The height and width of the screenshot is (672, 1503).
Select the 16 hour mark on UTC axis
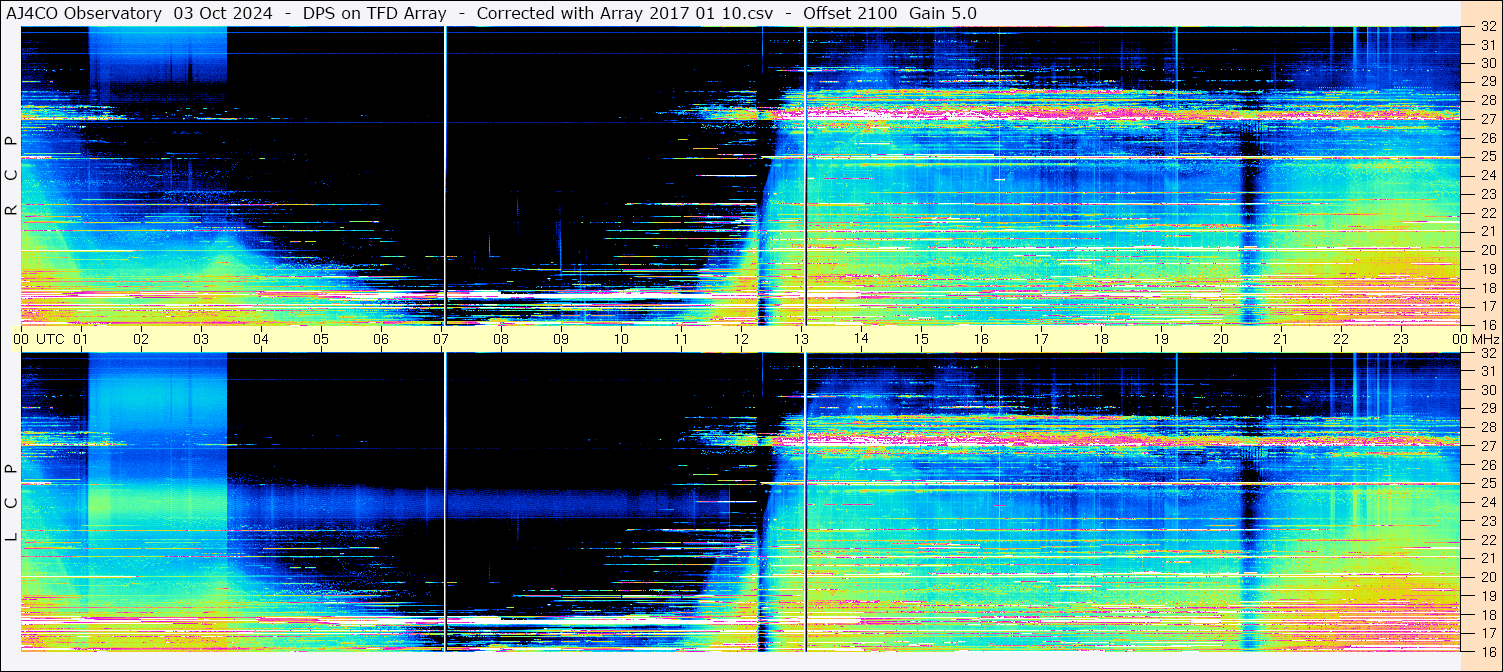(x=981, y=339)
